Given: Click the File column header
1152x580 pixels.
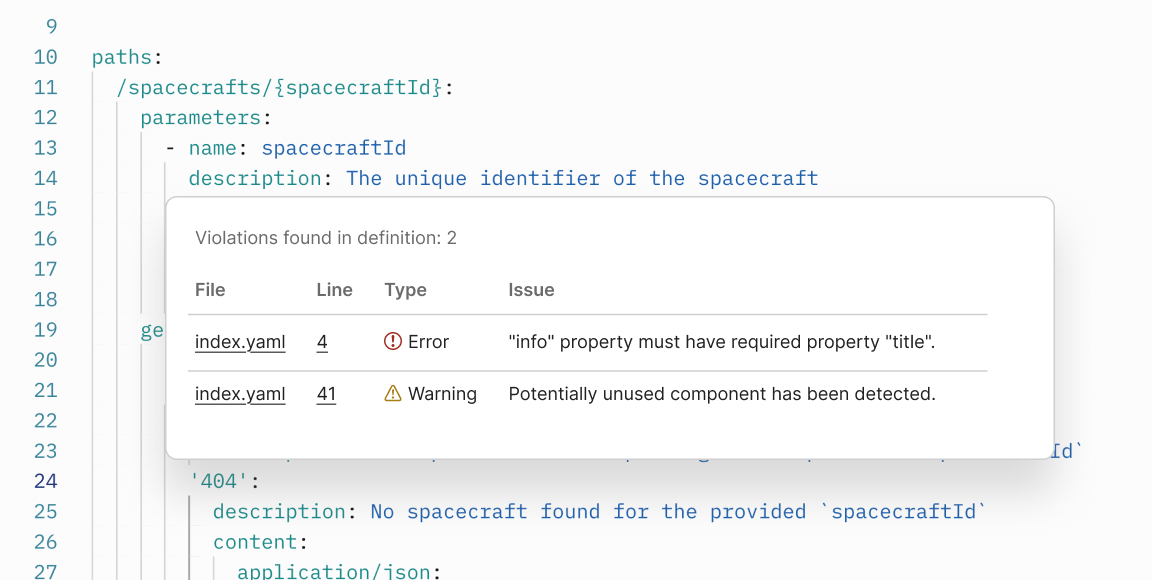Looking at the screenshot, I should pyautogui.click(x=210, y=290).
